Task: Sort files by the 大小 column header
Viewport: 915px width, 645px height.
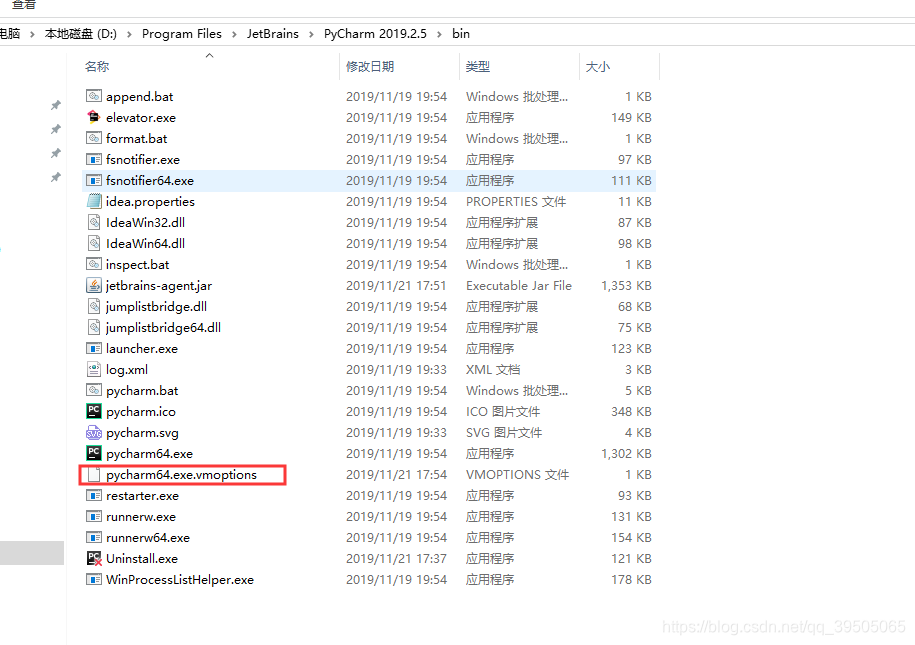Action: pos(598,67)
